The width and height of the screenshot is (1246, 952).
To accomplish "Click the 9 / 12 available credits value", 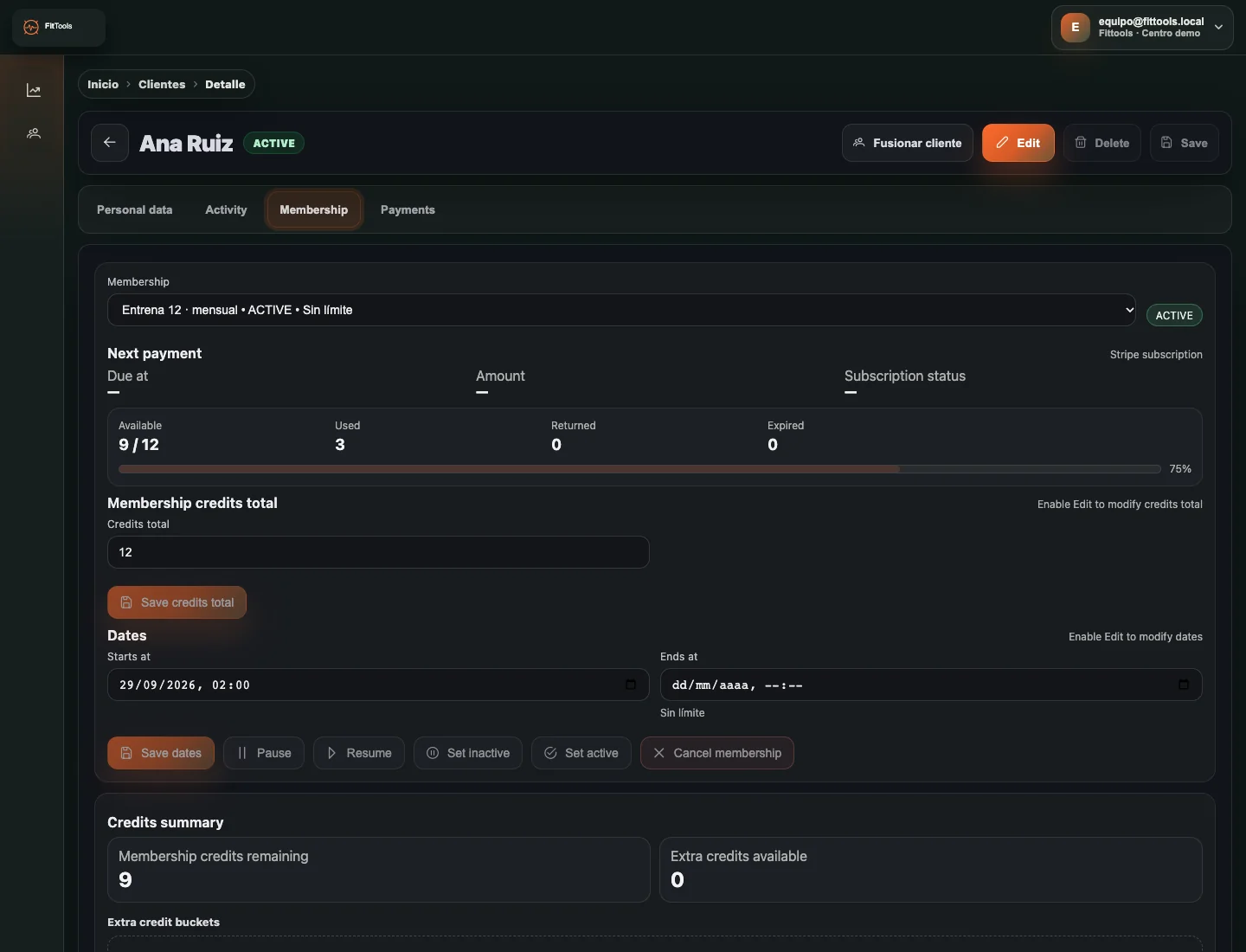I will click(x=138, y=445).
